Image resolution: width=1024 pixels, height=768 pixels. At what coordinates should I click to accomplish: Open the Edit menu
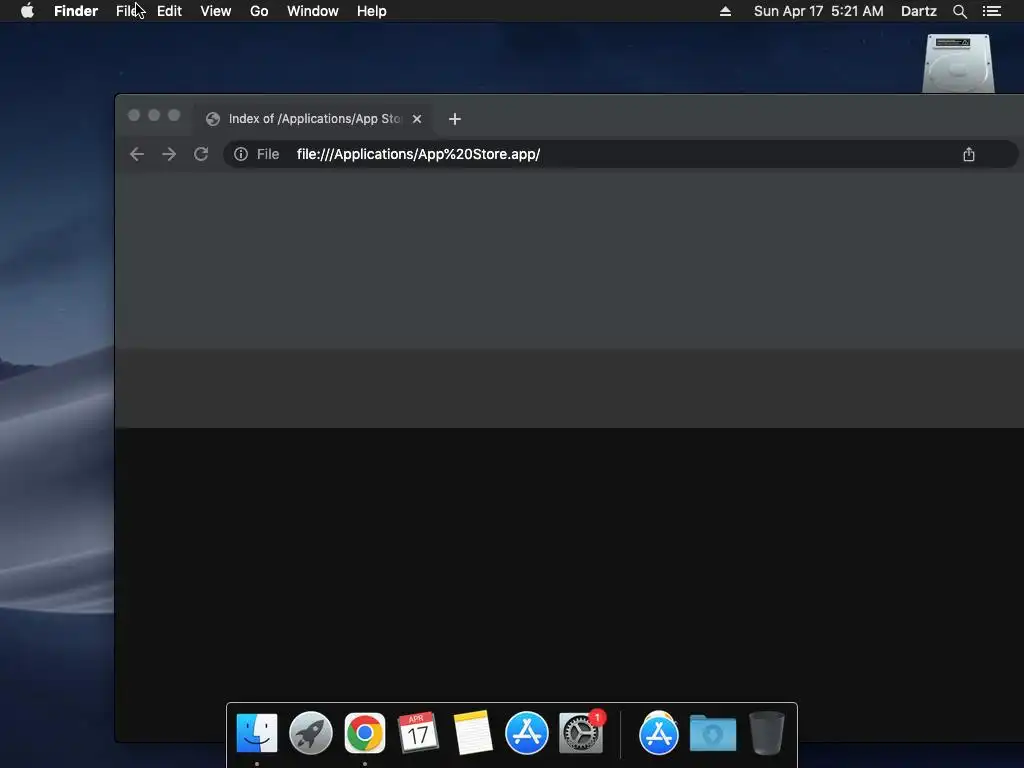pos(169,11)
